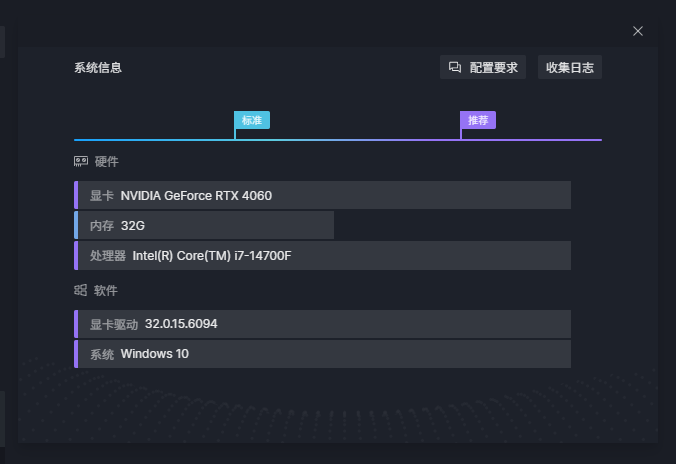Click the 系统信息 title text
Viewport: 676px width, 464px height.
click(98, 68)
